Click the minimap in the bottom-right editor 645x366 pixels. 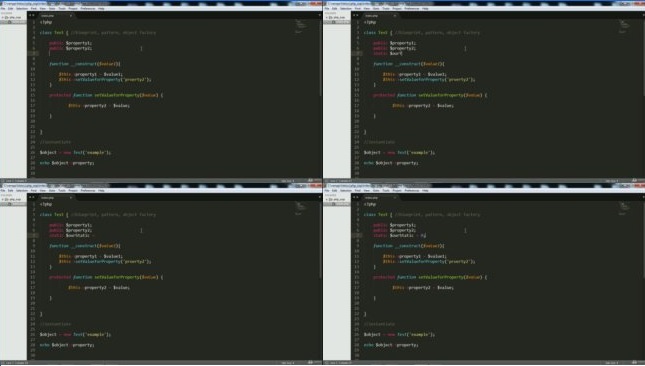pos(625,208)
